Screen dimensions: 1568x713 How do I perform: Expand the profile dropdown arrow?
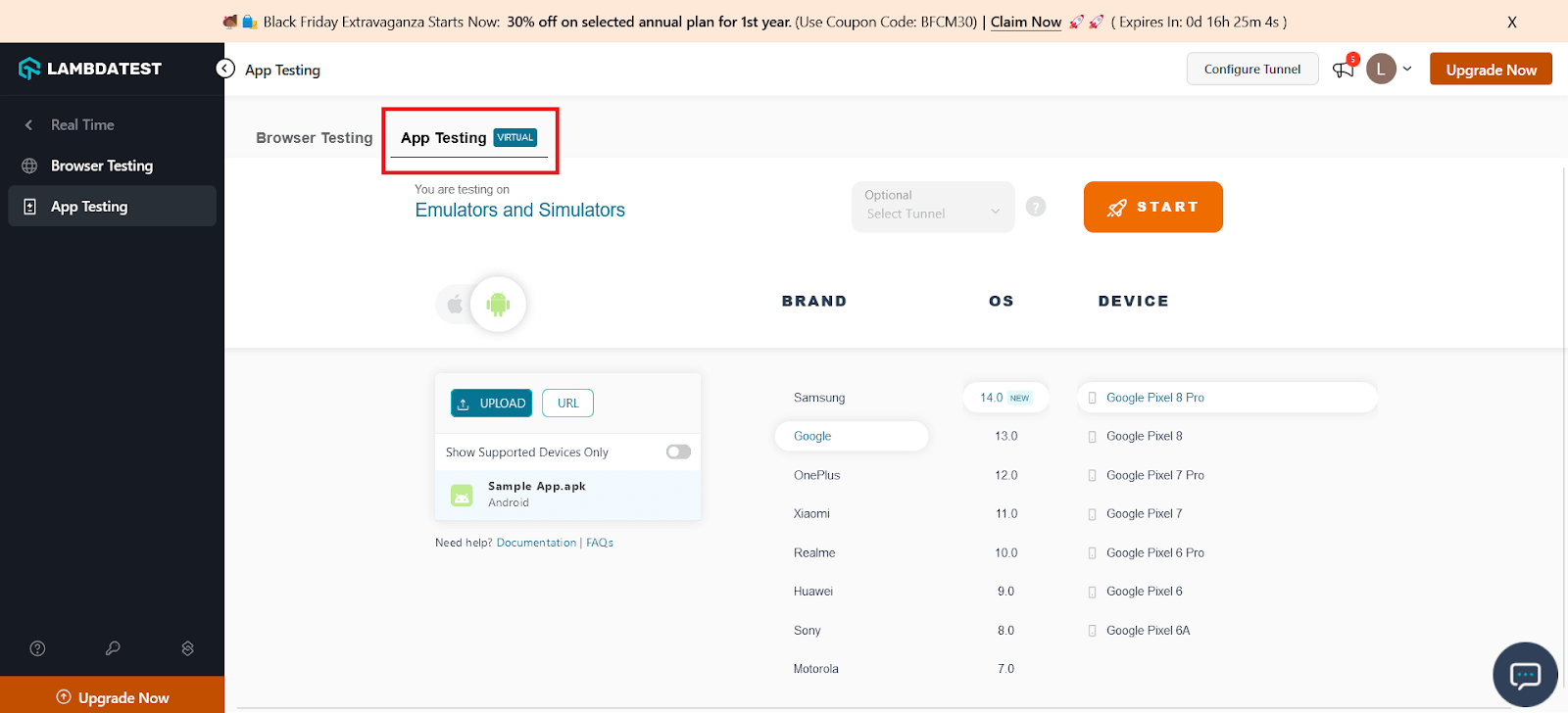[x=1407, y=69]
